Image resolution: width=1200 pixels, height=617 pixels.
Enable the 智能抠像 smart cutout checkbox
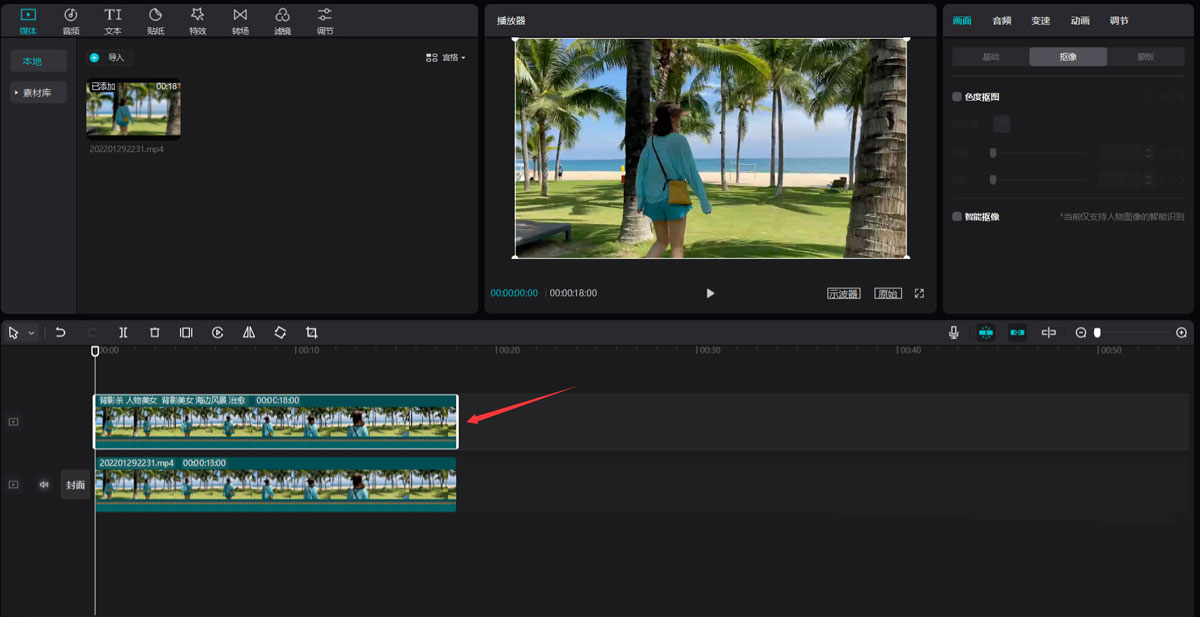(957, 216)
